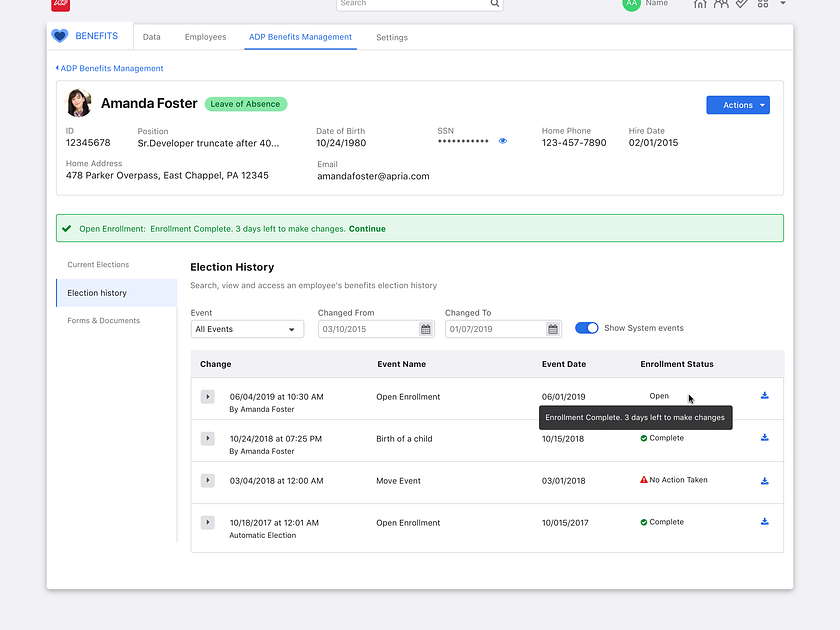Open the people icon in the header
Image resolution: width=840 pixels, height=630 pixels.
tap(721, 6)
